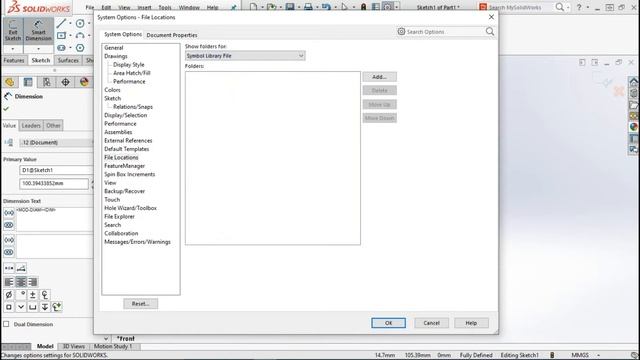Open the Tools menu

coord(165,7)
